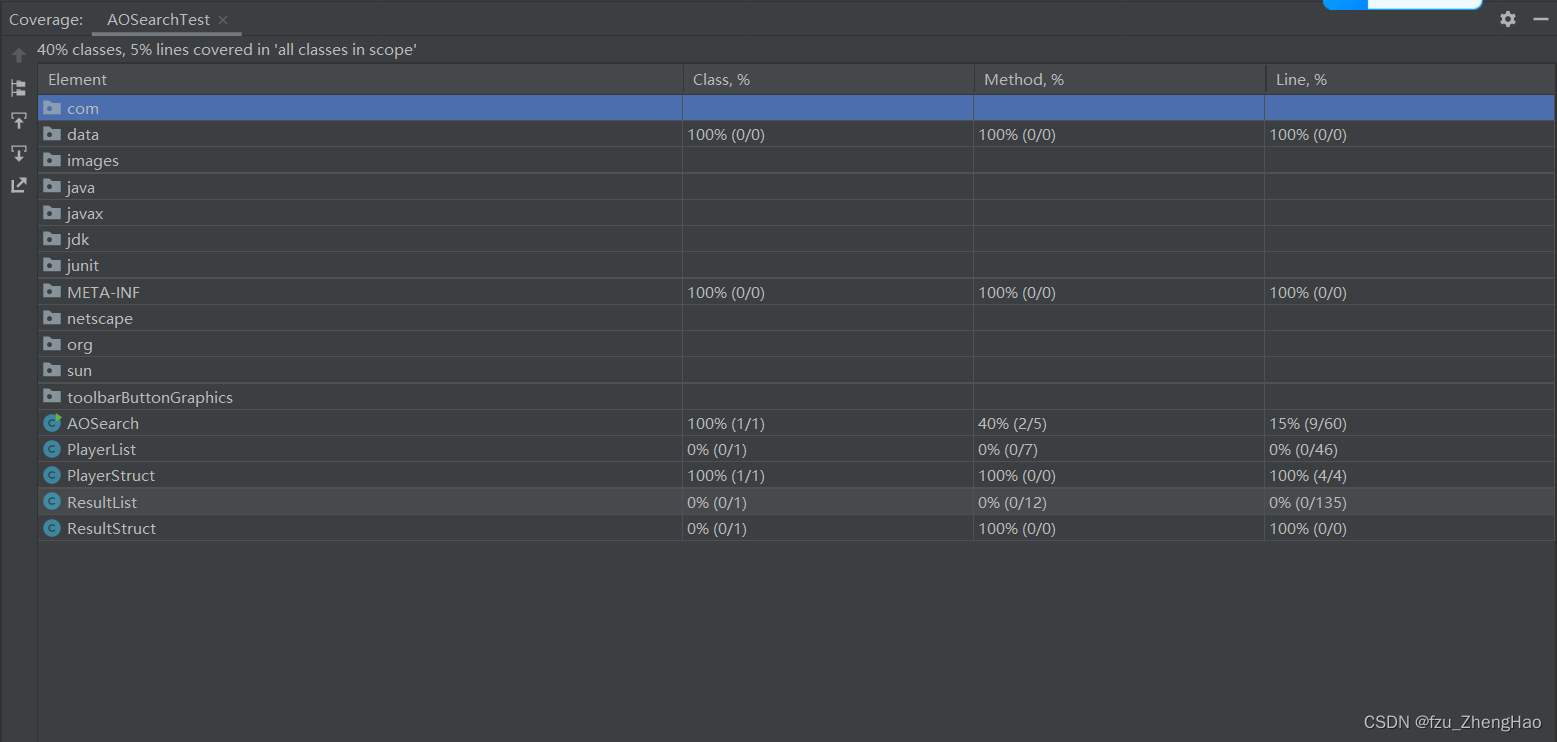The image size is (1557, 742).
Task: Click the autoscroll to source icon
Action: click(19, 121)
